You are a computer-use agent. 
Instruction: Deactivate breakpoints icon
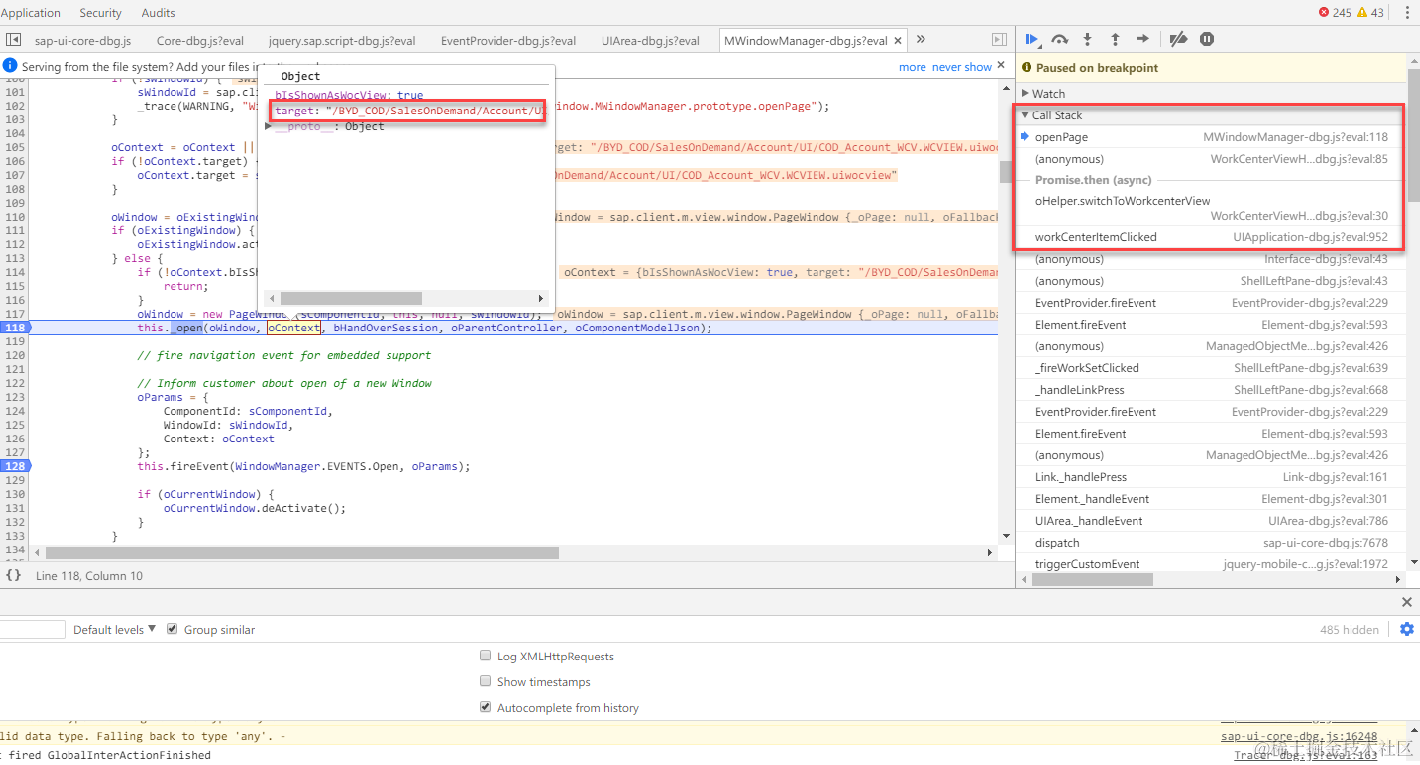pyautogui.click(x=1178, y=39)
